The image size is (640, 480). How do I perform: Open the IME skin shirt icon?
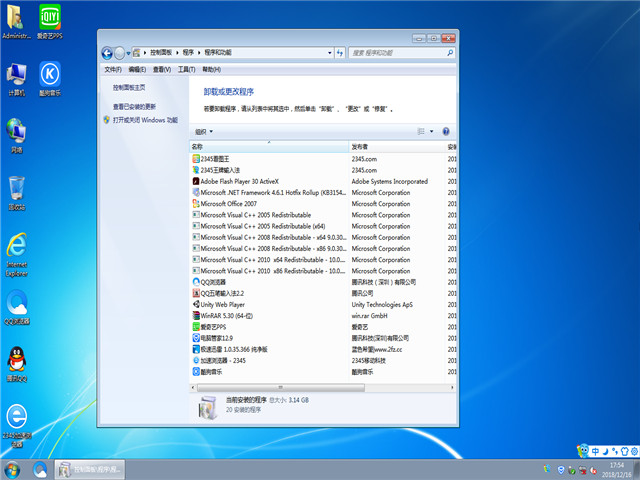point(624,451)
